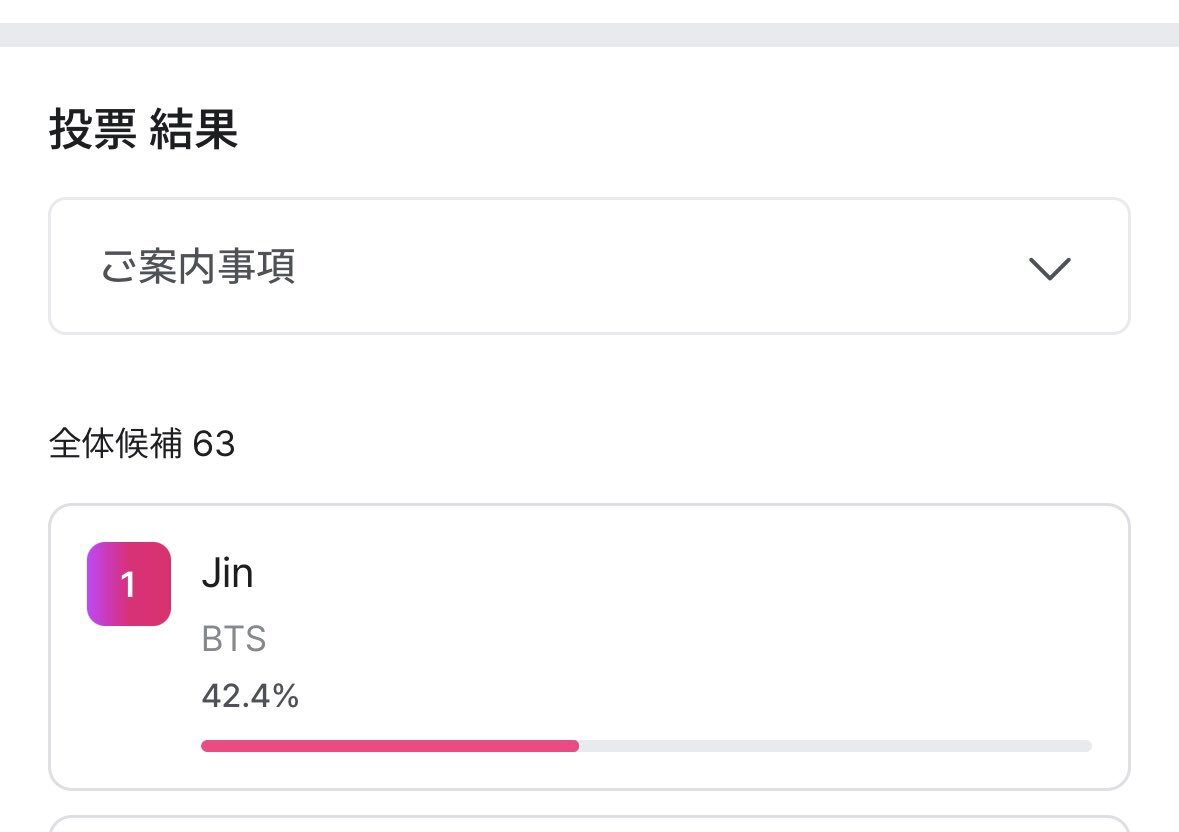This screenshot has width=1179, height=832.
Task: Click the right end of Jin's vote bar
Action: click(x=1086, y=746)
